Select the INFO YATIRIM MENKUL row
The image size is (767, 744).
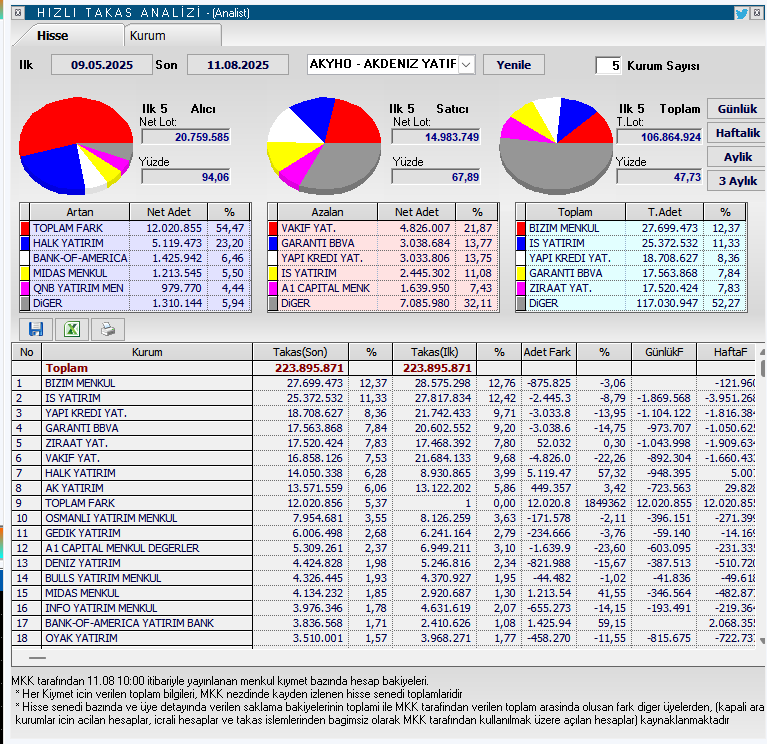[384, 608]
